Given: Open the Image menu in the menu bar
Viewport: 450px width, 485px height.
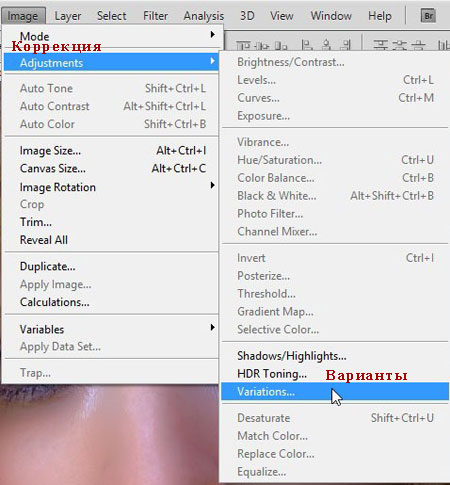Looking at the screenshot, I should tap(23, 16).
